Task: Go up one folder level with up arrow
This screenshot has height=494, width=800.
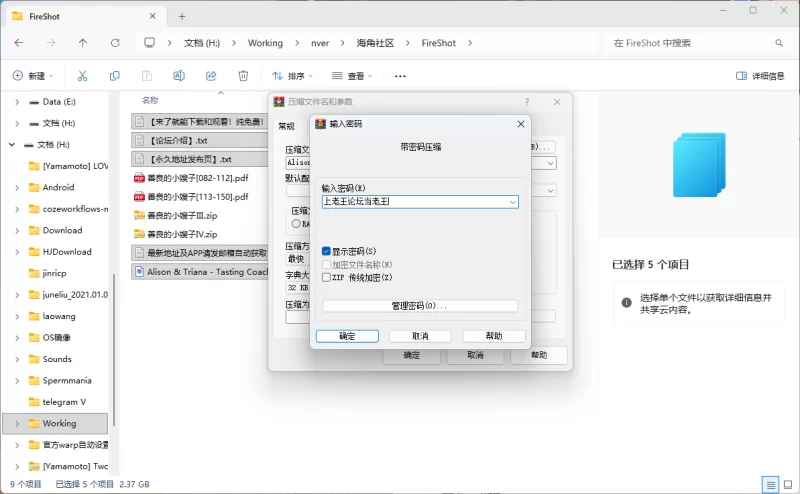Action: click(x=83, y=43)
